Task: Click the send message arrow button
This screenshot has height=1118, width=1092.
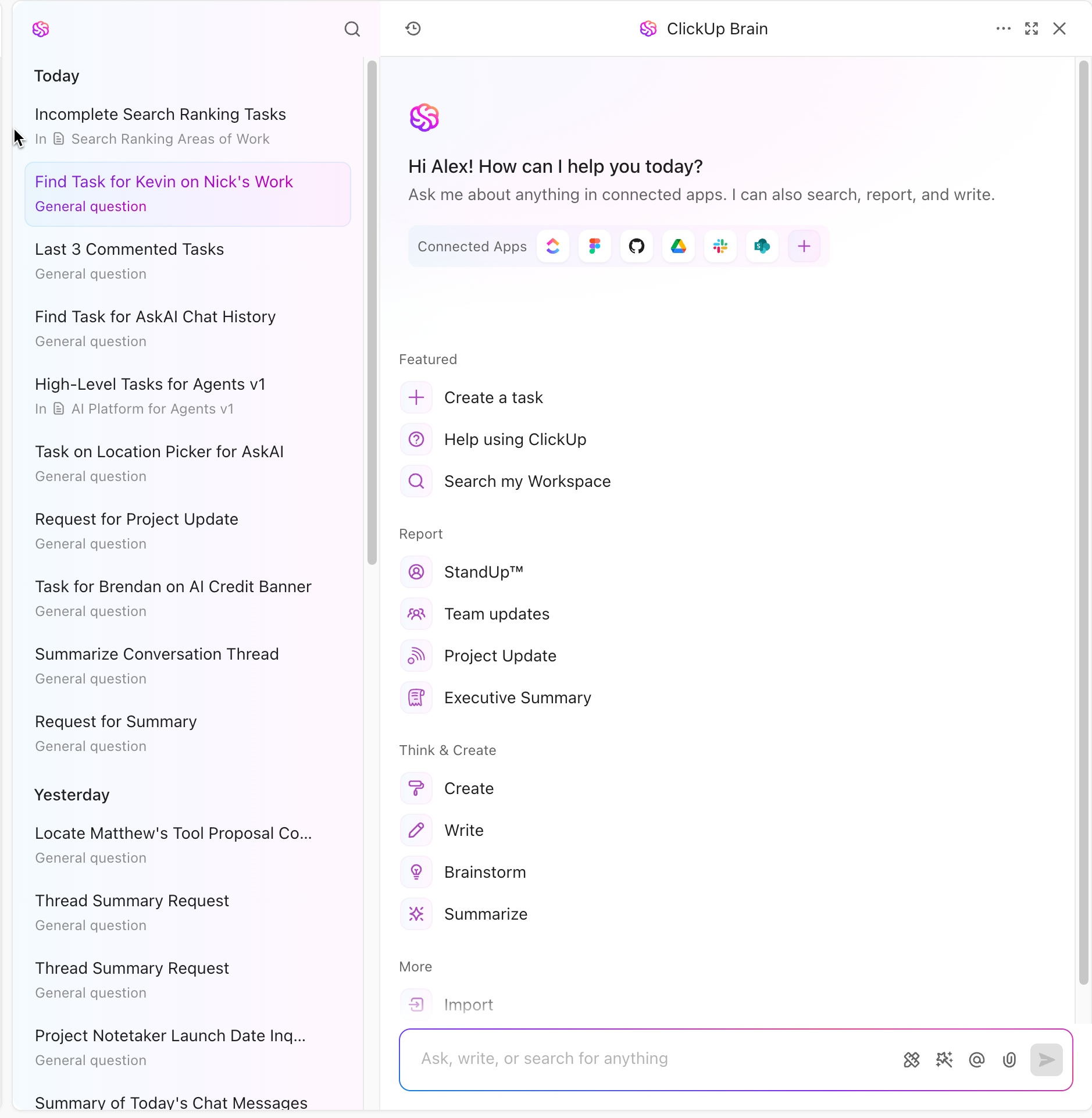Action: point(1047,1060)
